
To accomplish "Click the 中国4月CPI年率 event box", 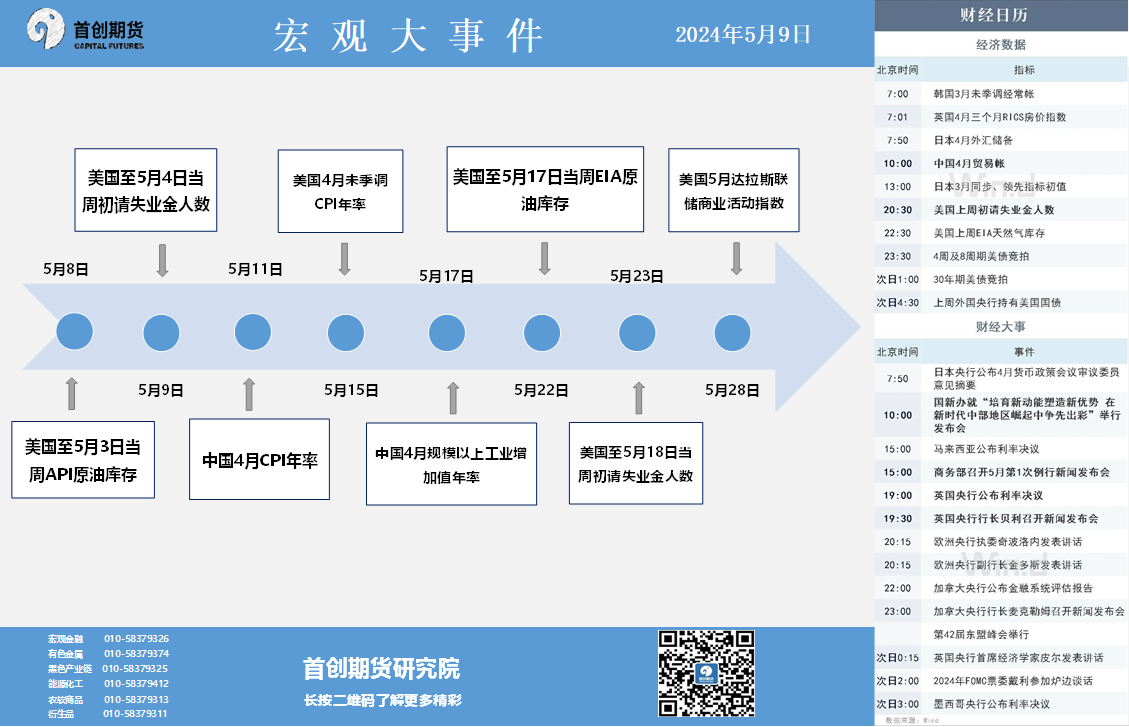I will point(259,459).
